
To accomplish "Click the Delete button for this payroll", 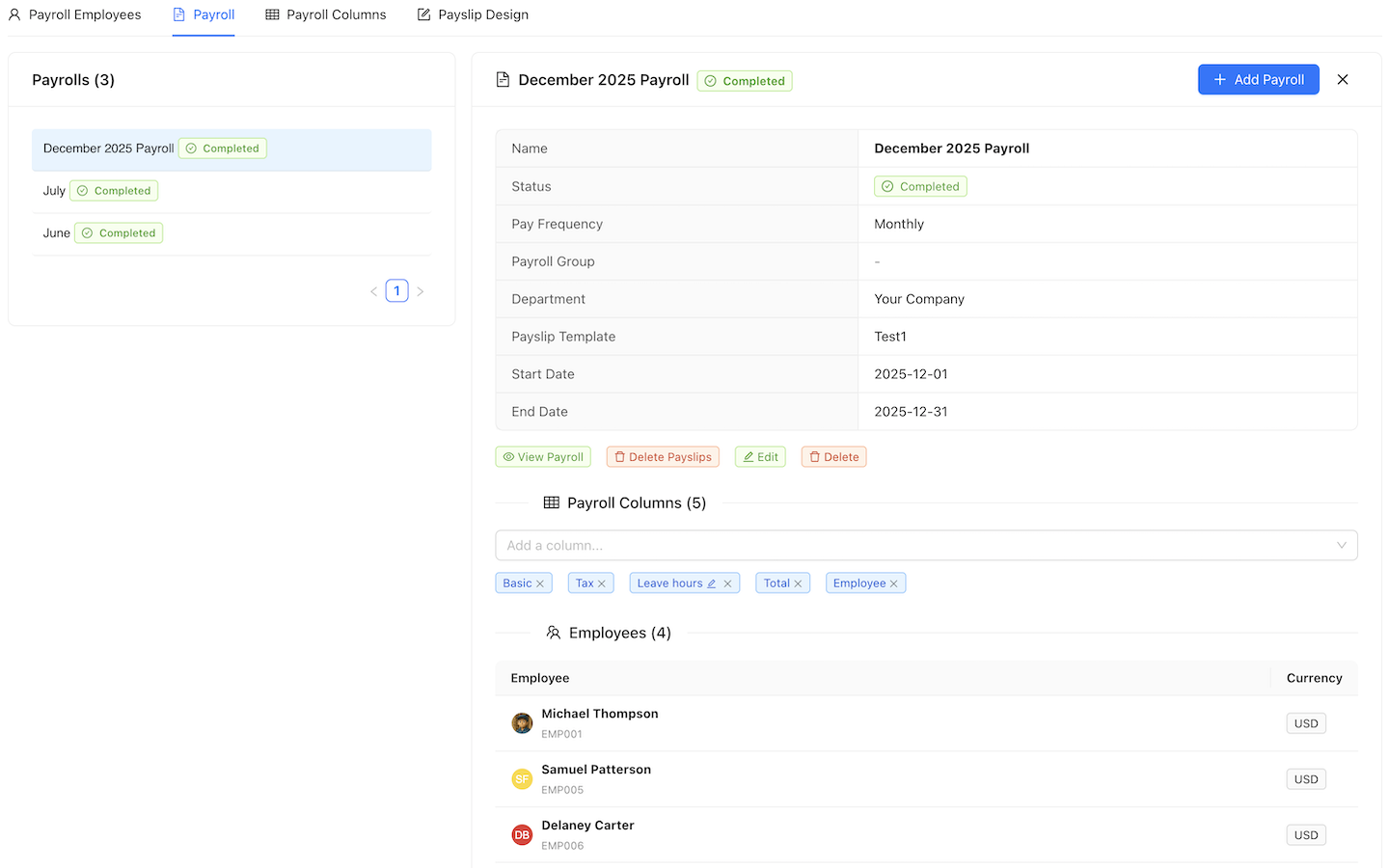I will (x=833, y=456).
